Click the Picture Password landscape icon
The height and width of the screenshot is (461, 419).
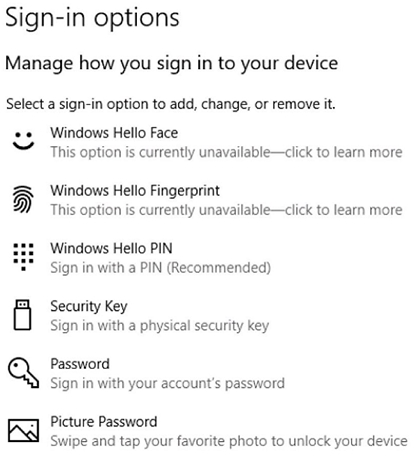coord(23,430)
